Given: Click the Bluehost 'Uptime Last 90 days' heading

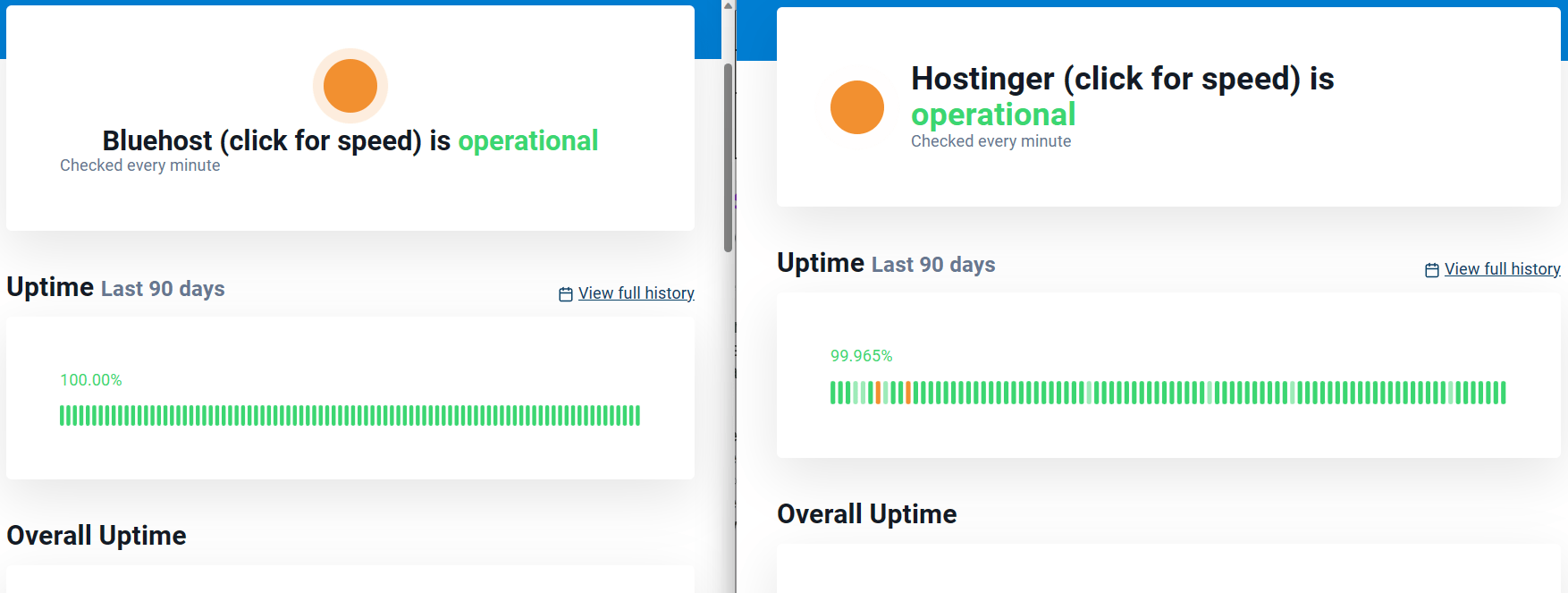Looking at the screenshot, I should click(x=116, y=288).
